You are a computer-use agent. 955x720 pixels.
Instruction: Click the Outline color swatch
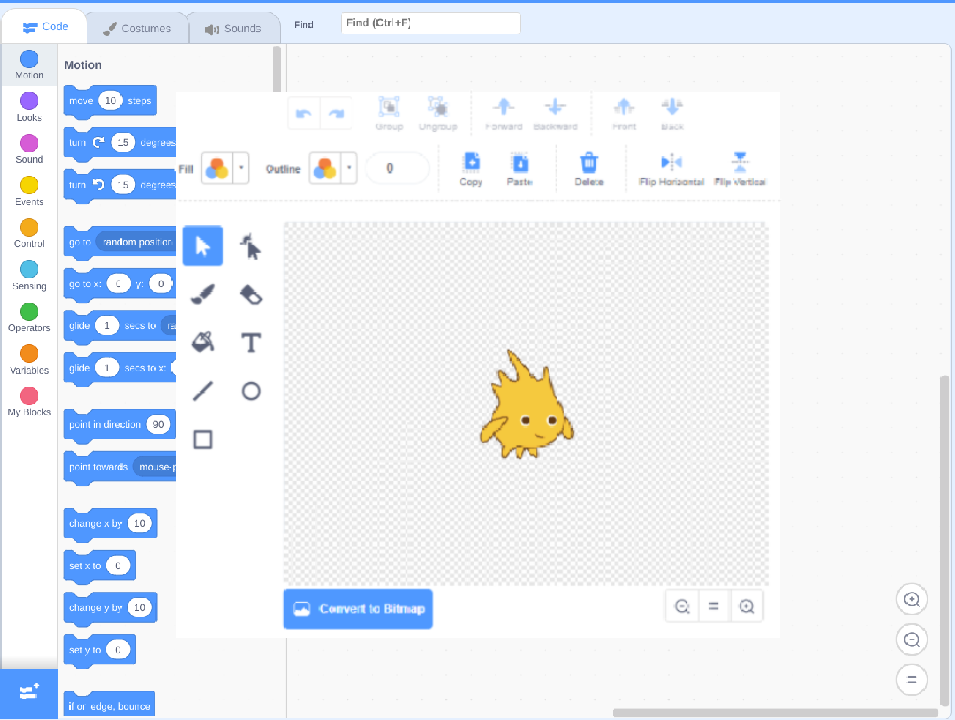[x=325, y=168]
